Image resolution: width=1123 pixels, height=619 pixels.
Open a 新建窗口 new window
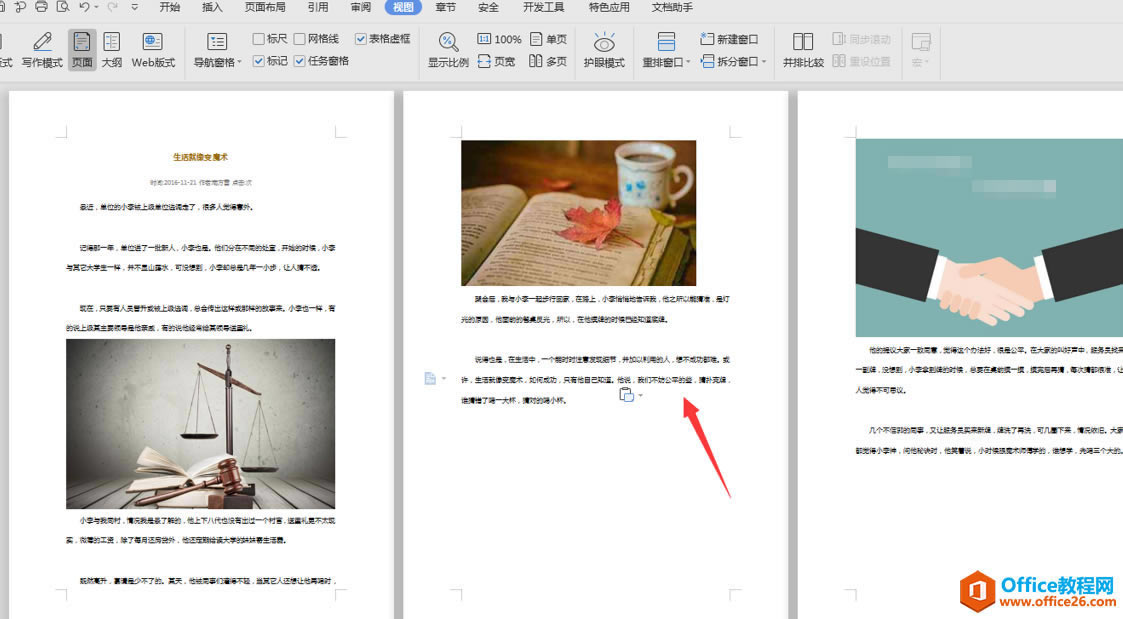729,39
